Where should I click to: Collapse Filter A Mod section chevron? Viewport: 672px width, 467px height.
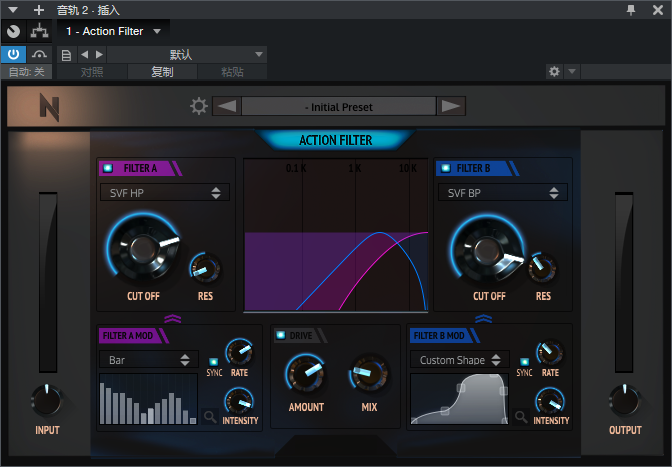tap(173, 318)
